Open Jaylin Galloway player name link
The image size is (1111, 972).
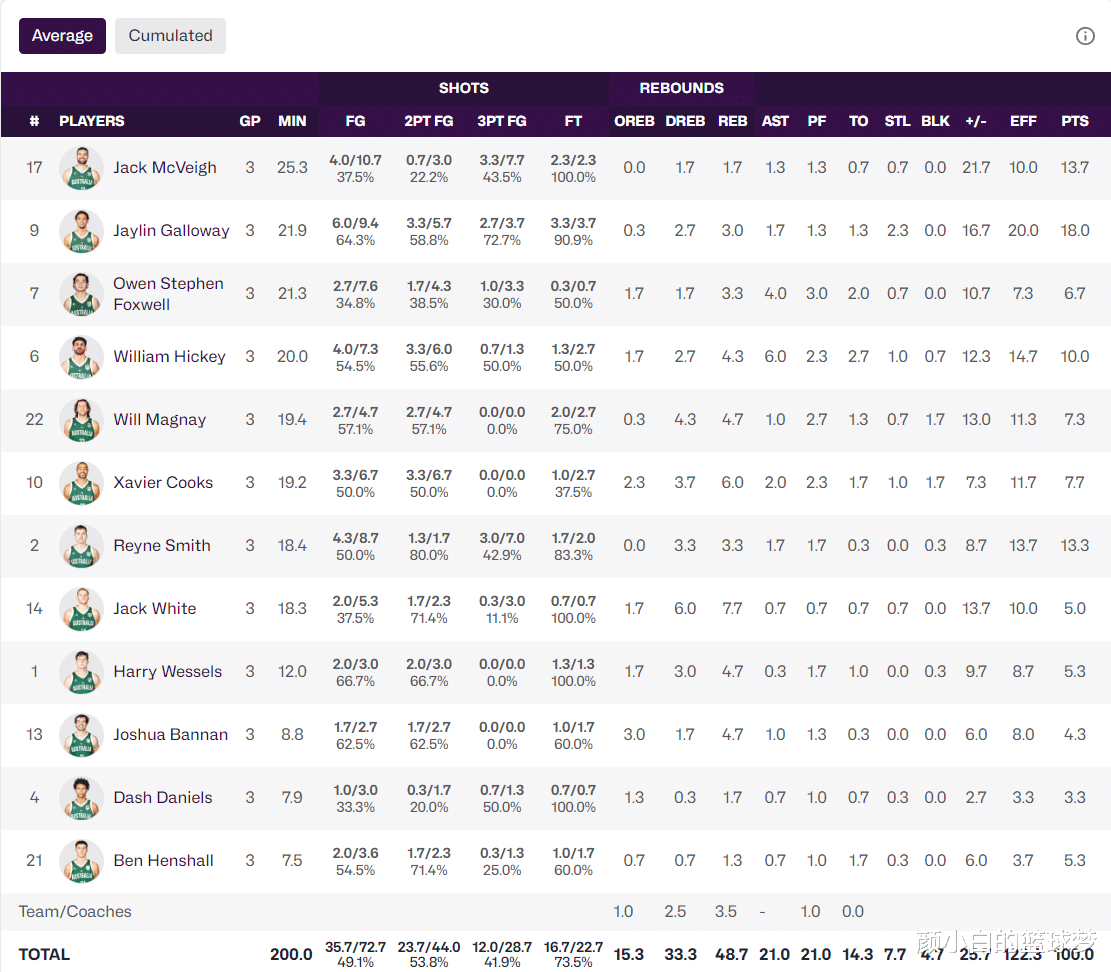point(171,231)
